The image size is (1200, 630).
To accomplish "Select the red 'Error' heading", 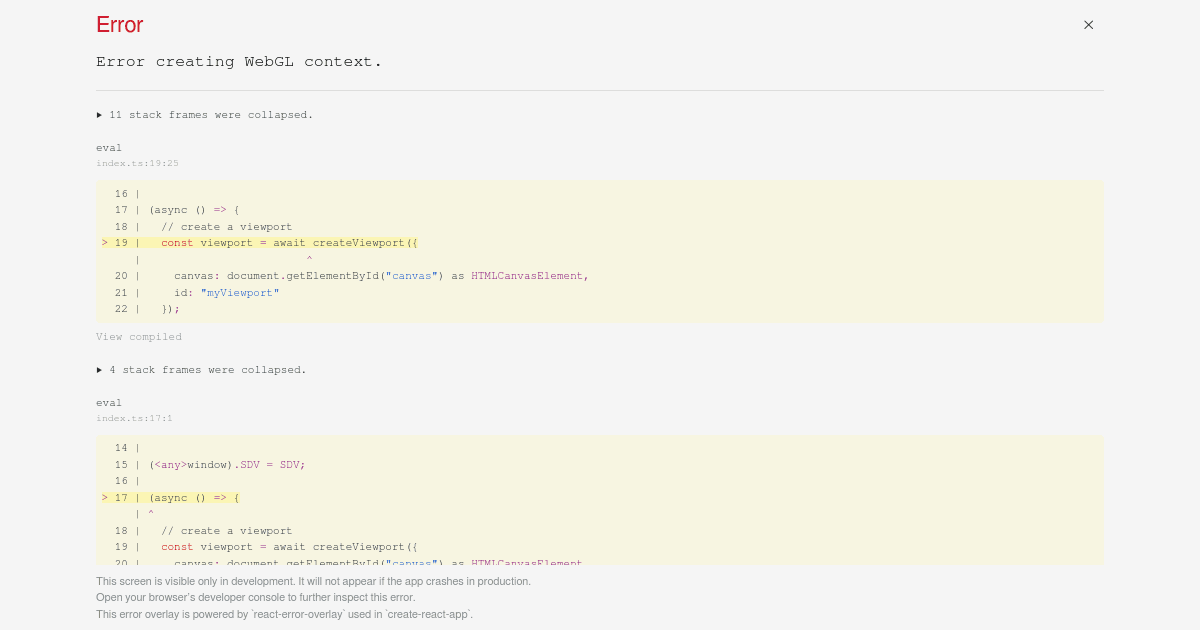I will pyautogui.click(x=119, y=24).
